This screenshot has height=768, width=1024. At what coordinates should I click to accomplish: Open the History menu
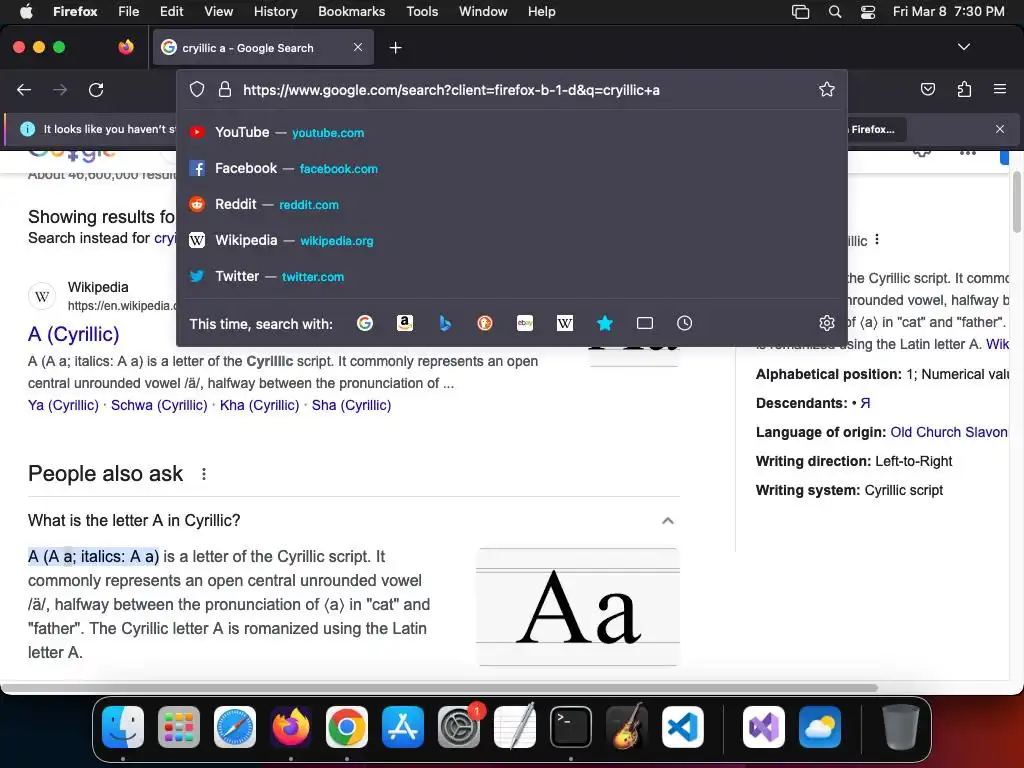[275, 12]
